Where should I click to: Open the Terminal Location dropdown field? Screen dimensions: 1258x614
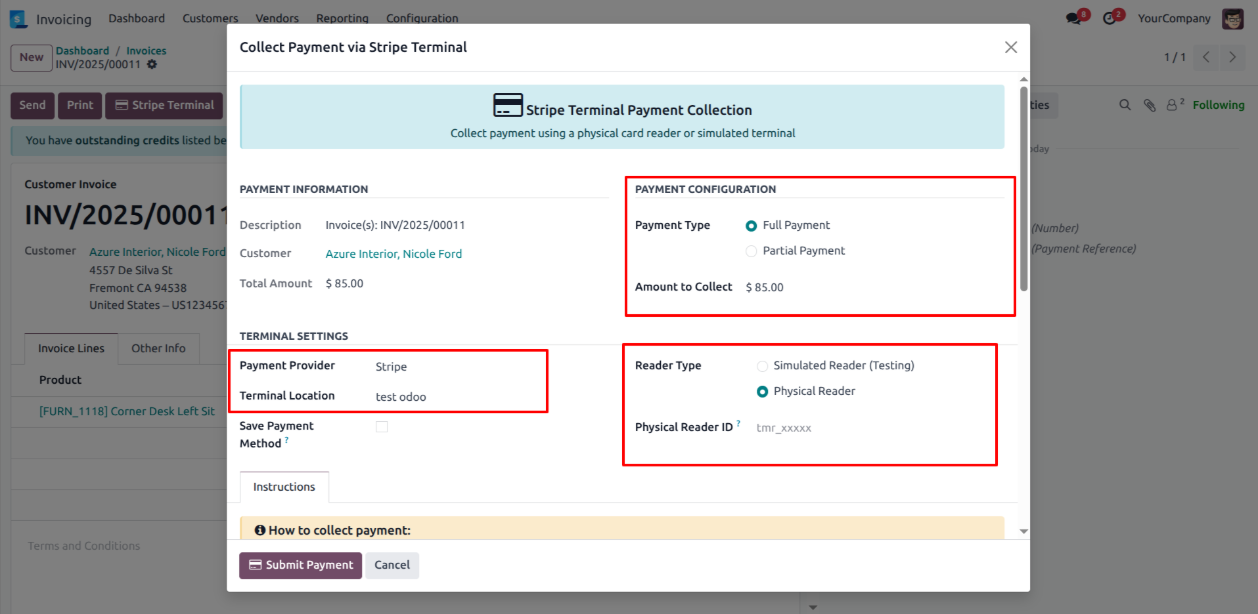click(455, 397)
